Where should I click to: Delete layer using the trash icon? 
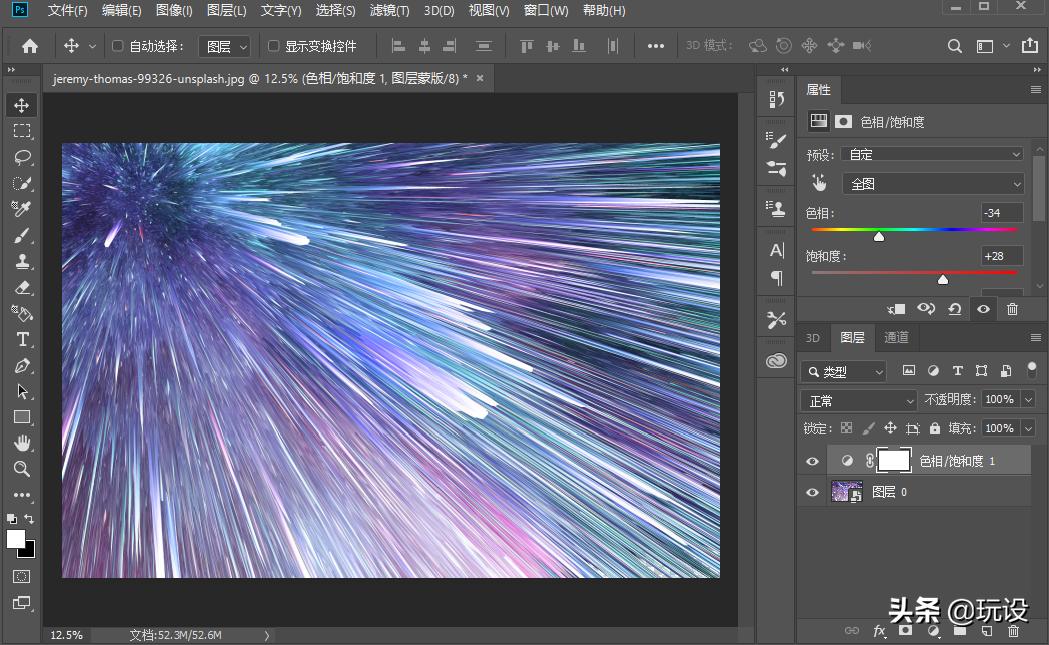(x=1012, y=631)
